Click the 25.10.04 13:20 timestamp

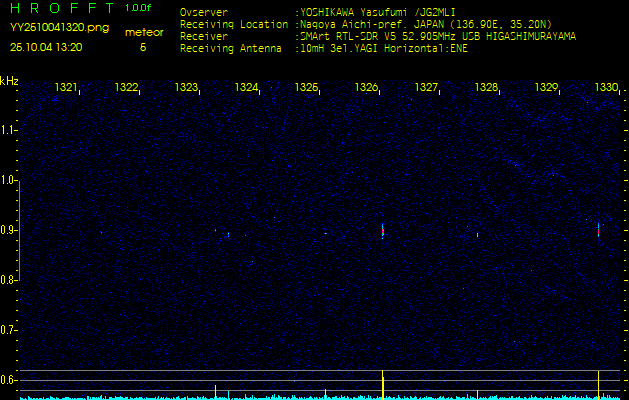[46, 47]
